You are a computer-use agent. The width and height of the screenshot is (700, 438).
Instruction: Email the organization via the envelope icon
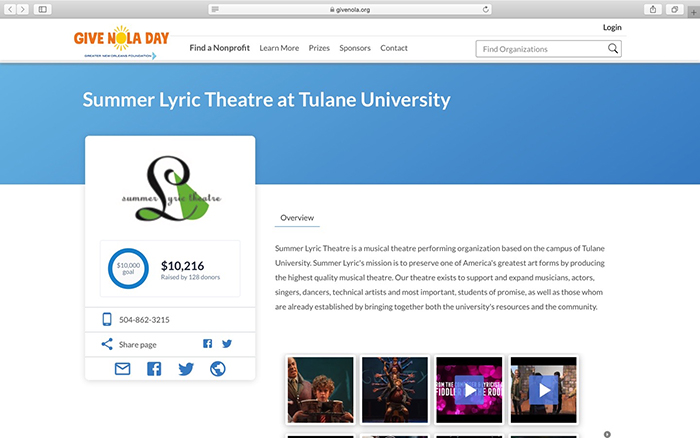point(122,369)
